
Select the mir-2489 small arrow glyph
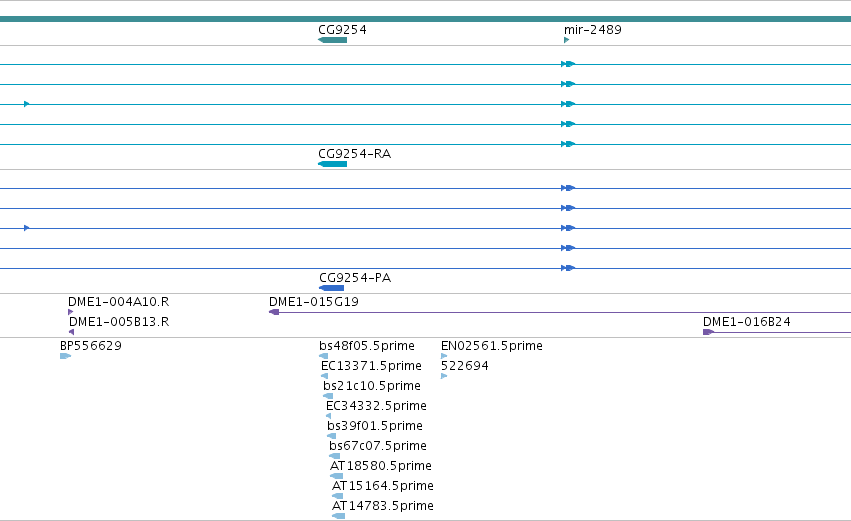pyautogui.click(x=567, y=40)
